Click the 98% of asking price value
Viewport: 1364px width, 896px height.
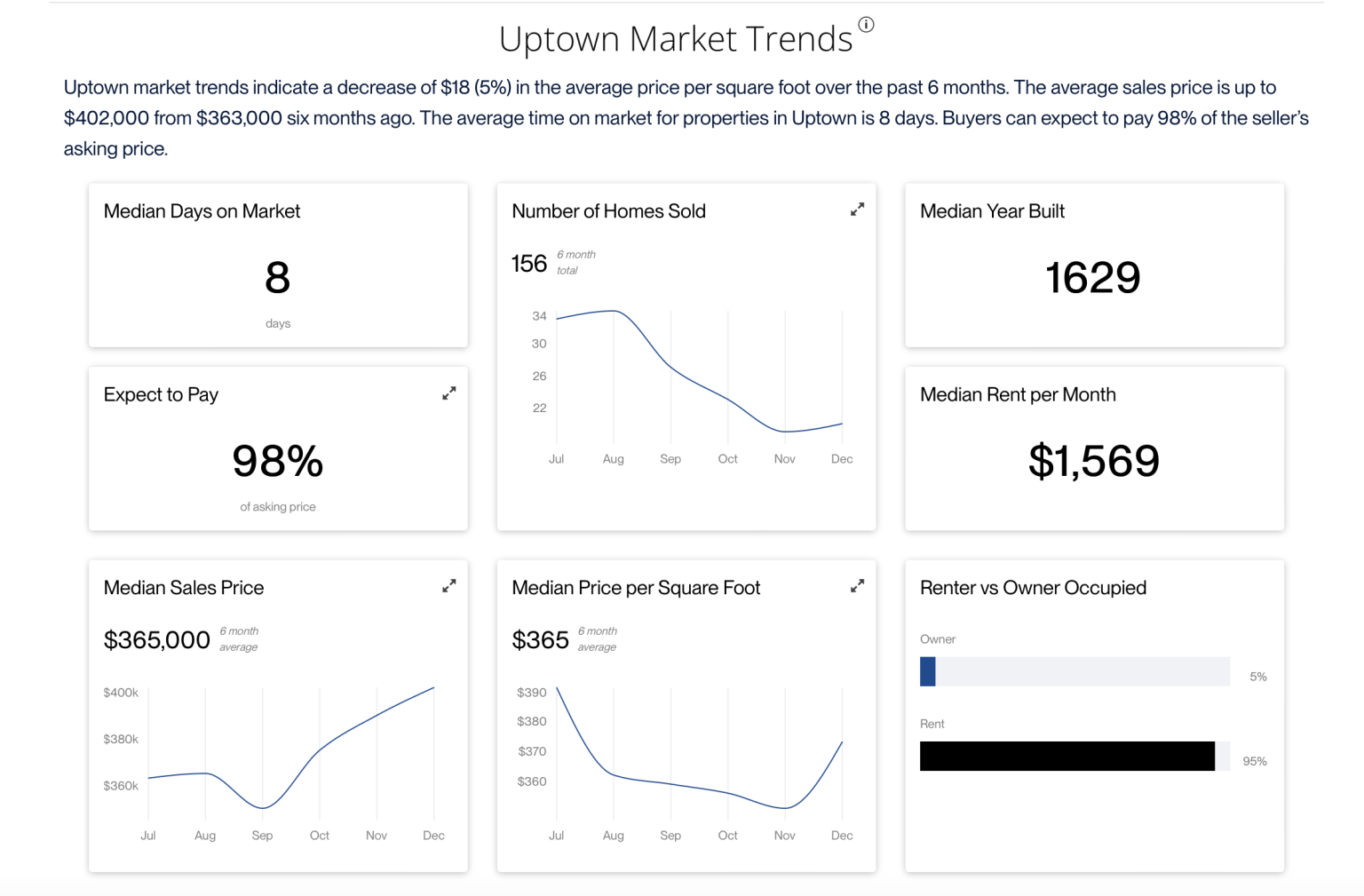coord(278,461)
